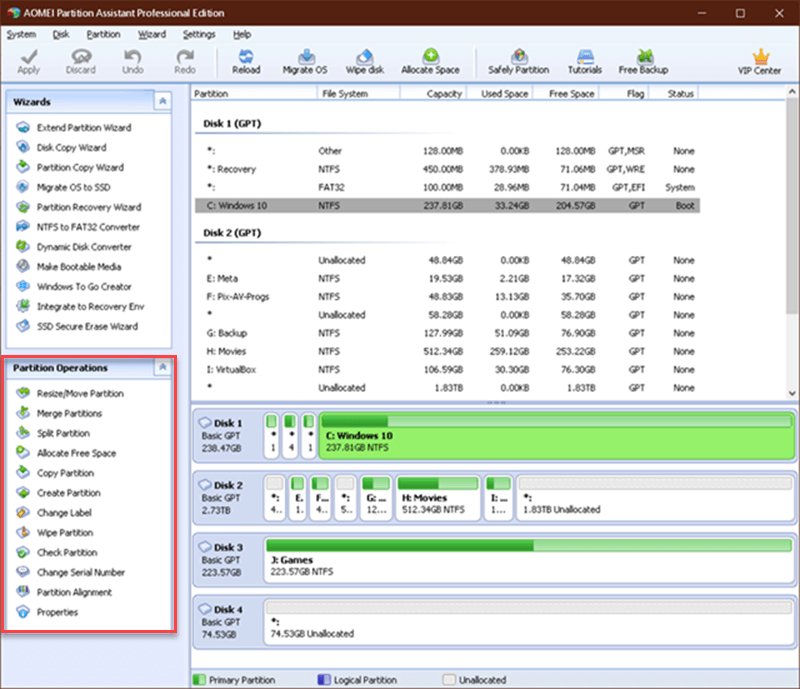
Task: Click the Redo arrow icon
Action: [185, 56]
